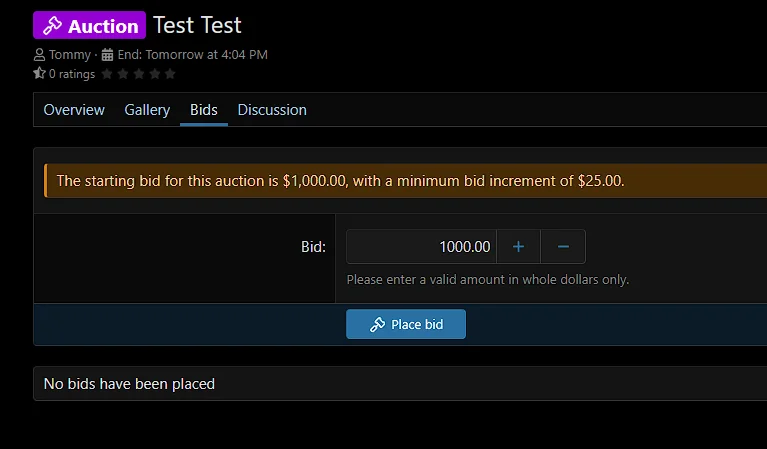
Task: Click the Place bid button
Action: point(406,324)
